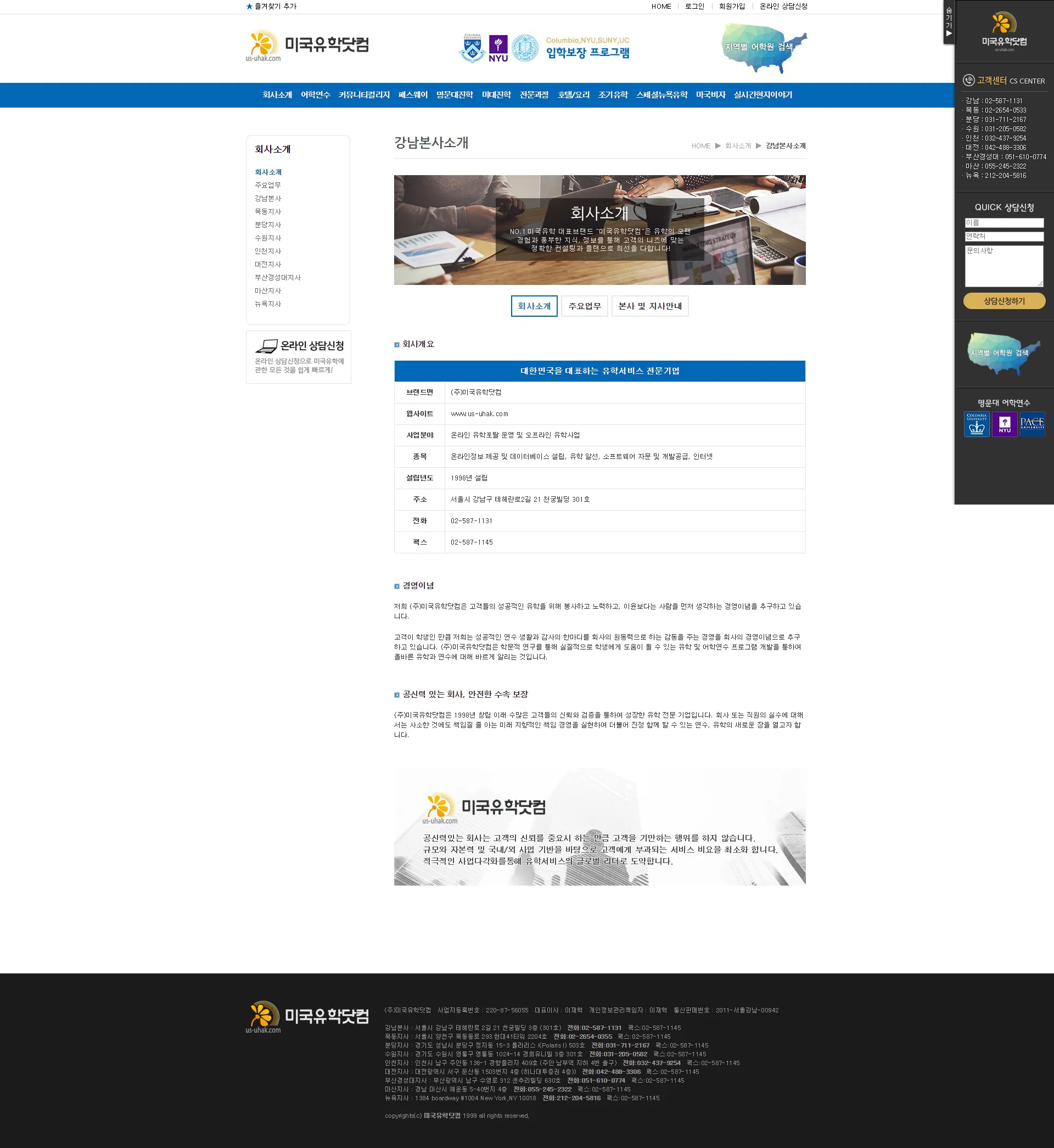The image size is (1054, 1148).
Task: Click 로그인 link
Action: 694,6
